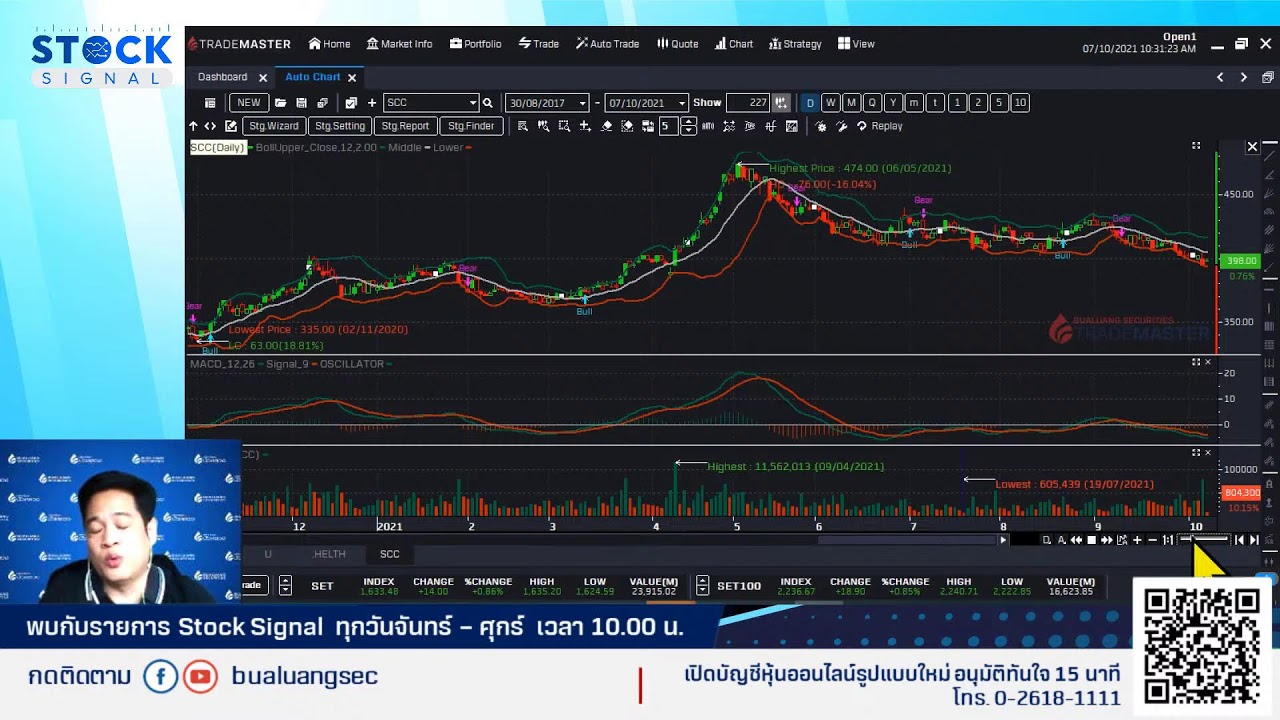Select the 10 period button
The height and width of the screenshot is (720, 1280).
point(1020,103)
